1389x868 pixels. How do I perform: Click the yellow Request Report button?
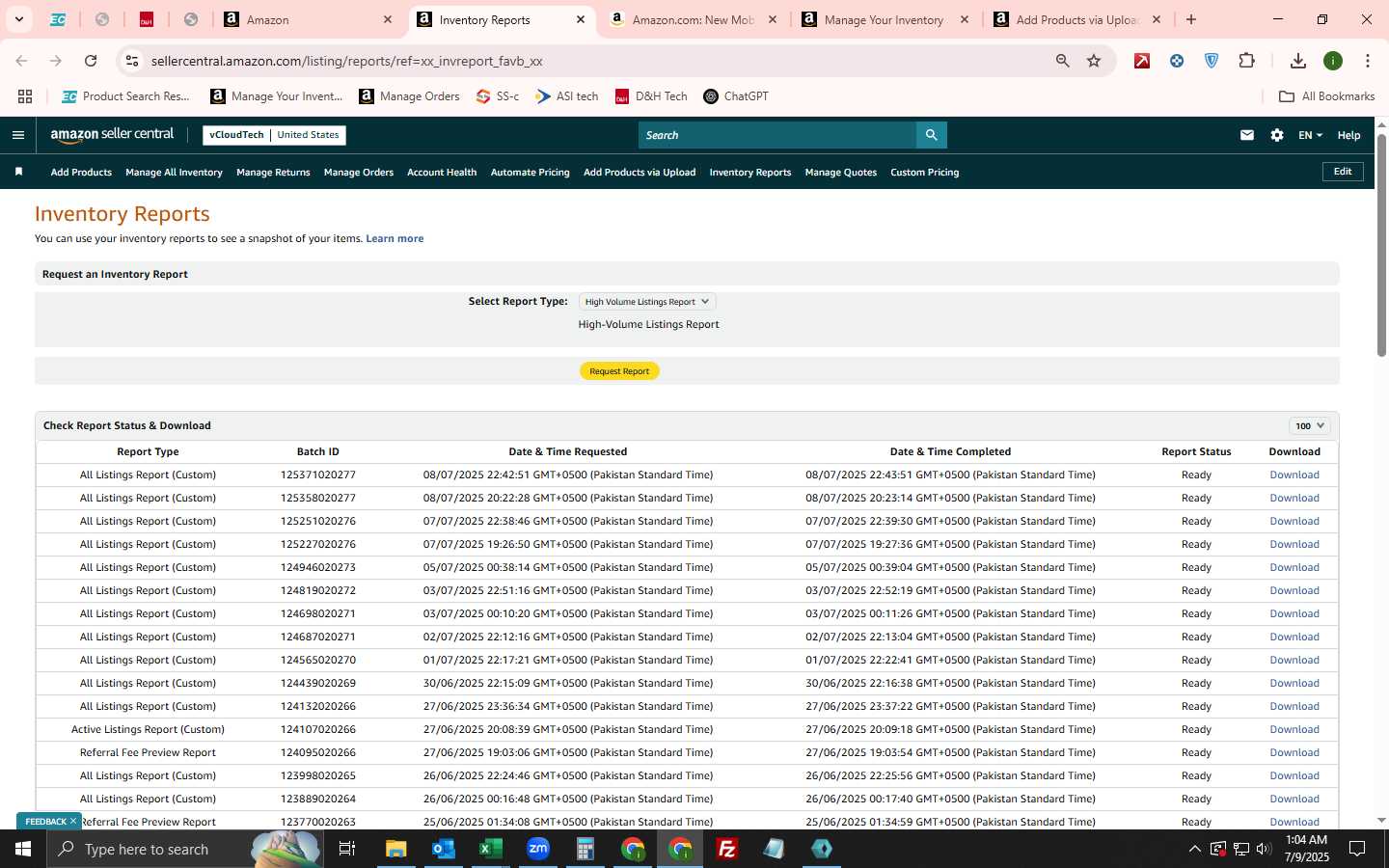point(619,371)
